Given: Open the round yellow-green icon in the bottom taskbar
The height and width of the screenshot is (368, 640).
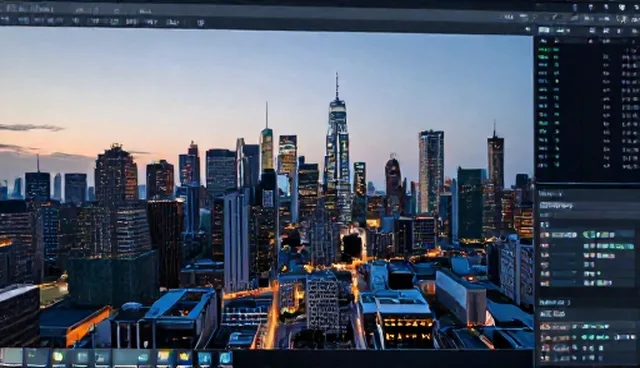Looking at the screenshot, I should click(x=58, y=357).
